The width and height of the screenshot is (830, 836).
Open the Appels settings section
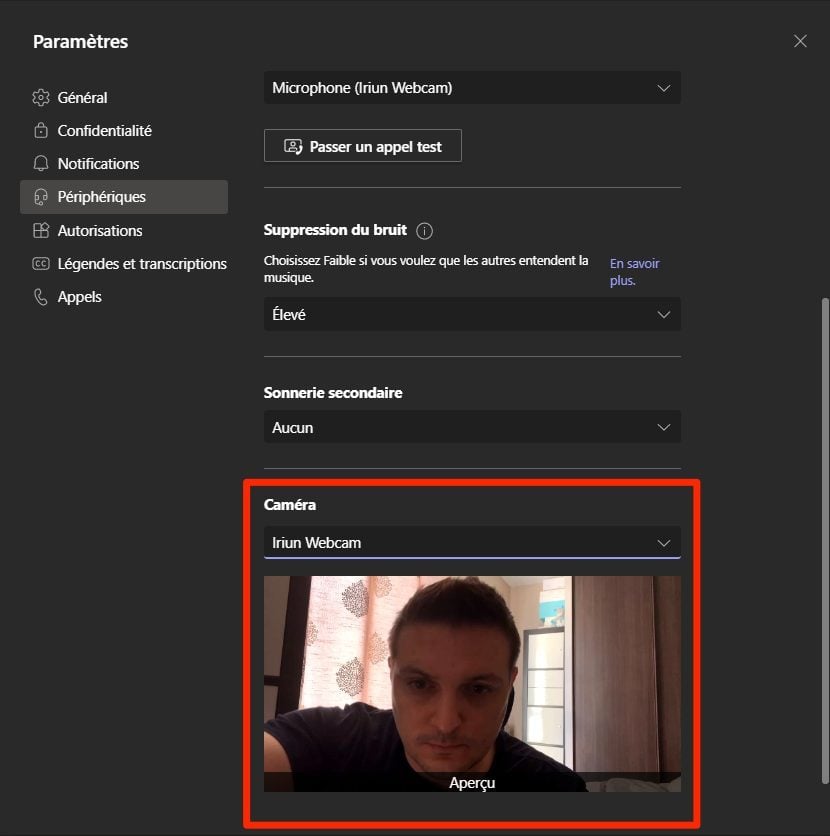pyautogui.click(x=124, y=297)
